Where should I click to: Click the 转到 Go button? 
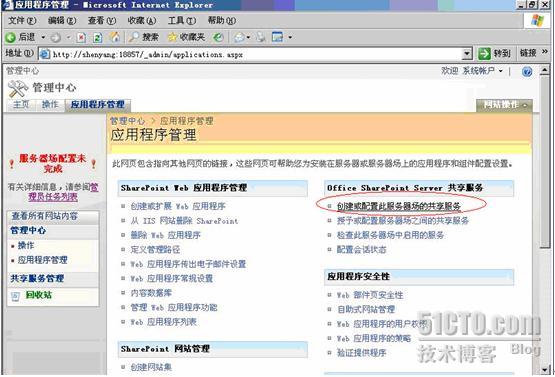pos(494,54)
